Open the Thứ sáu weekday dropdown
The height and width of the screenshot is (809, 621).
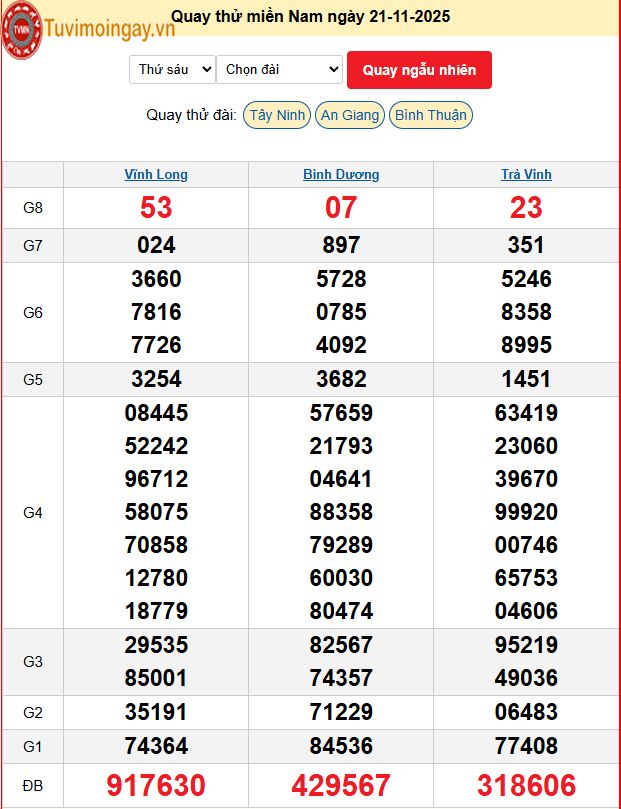click(x=172, y=69)
